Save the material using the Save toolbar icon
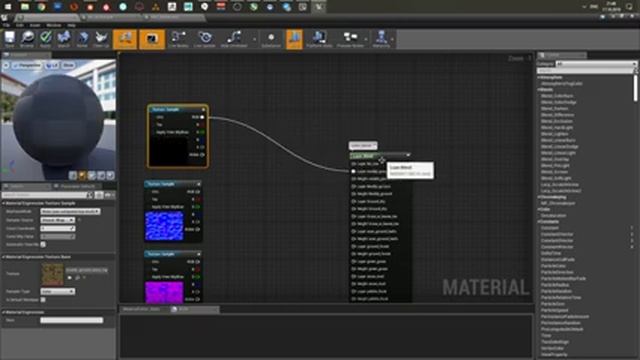640x360 pixels. [x=9, y=39]
